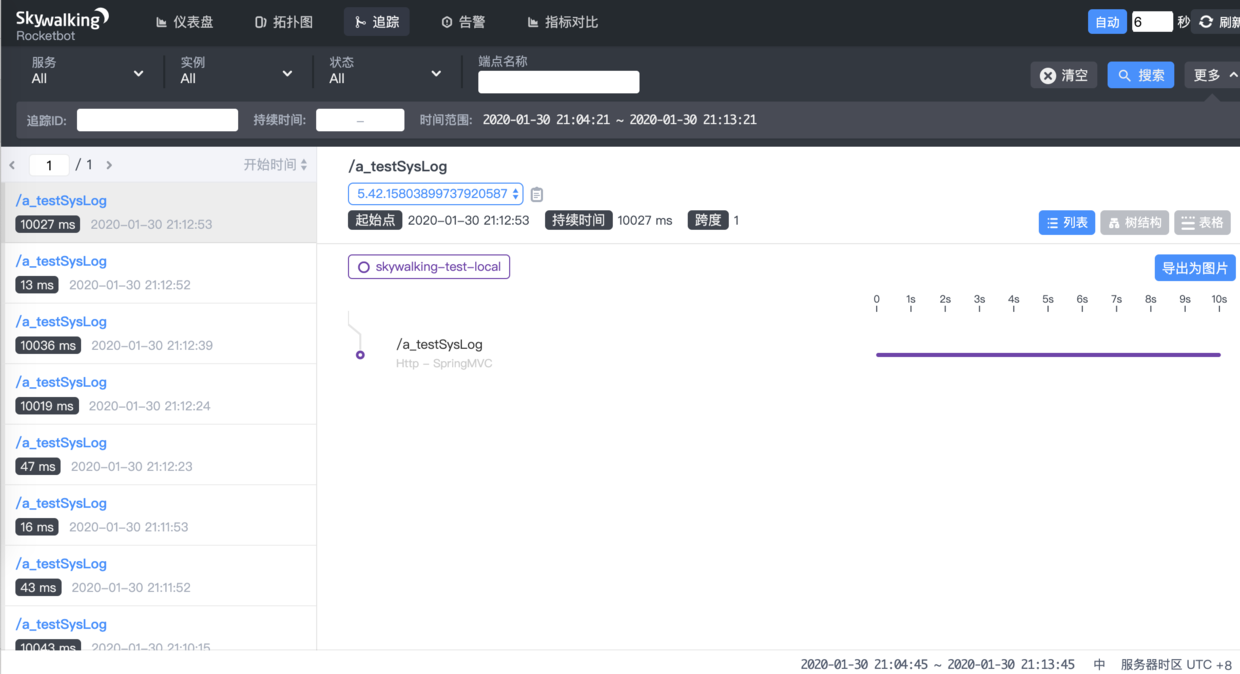Screen dimensions: 1240x674
Task: Click the 清空 clear button
Action: 1064,75
